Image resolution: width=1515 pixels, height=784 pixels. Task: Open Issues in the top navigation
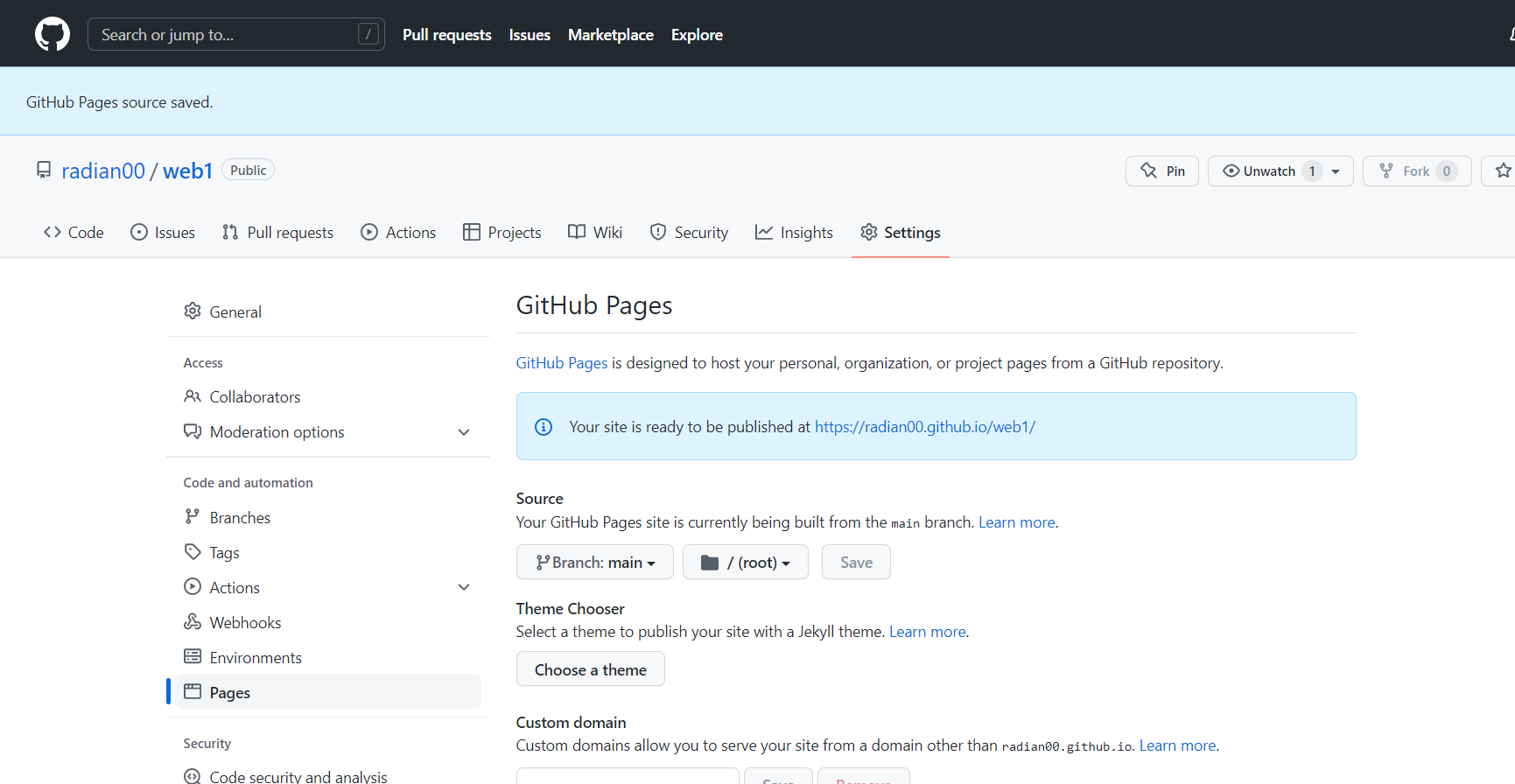click(530, 34)
